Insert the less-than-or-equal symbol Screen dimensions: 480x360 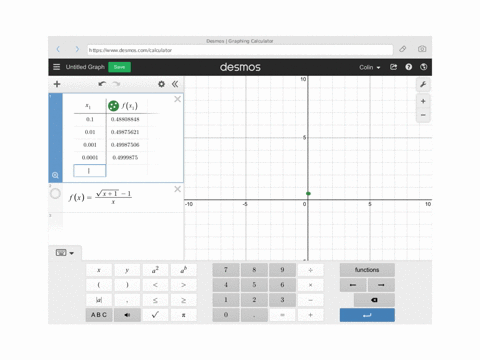pos(155,300)
